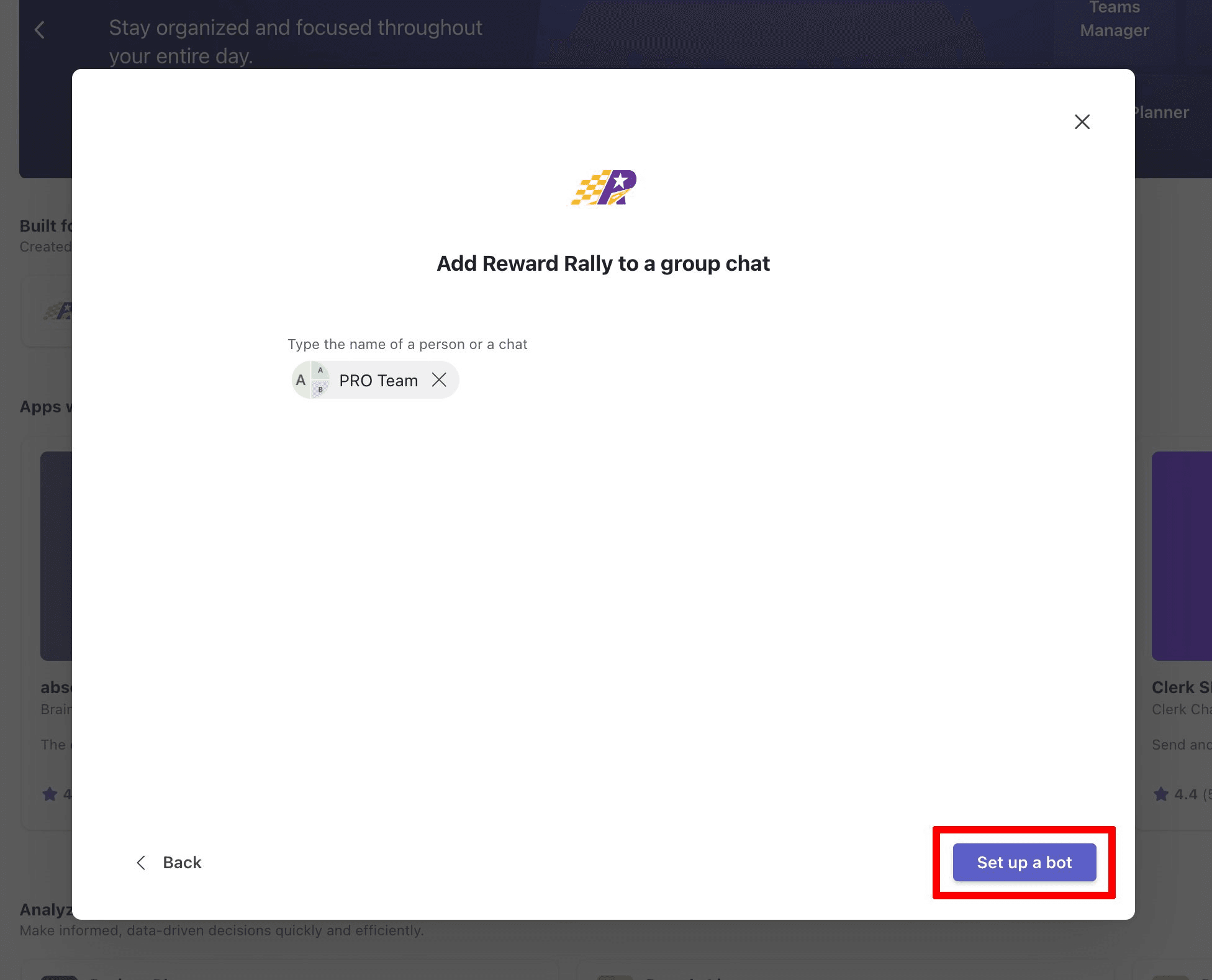This screenshot has height=980, width=1212.
Task: Click the Add Reward Rally dialog heading
Action: click(x=603, y=263)
